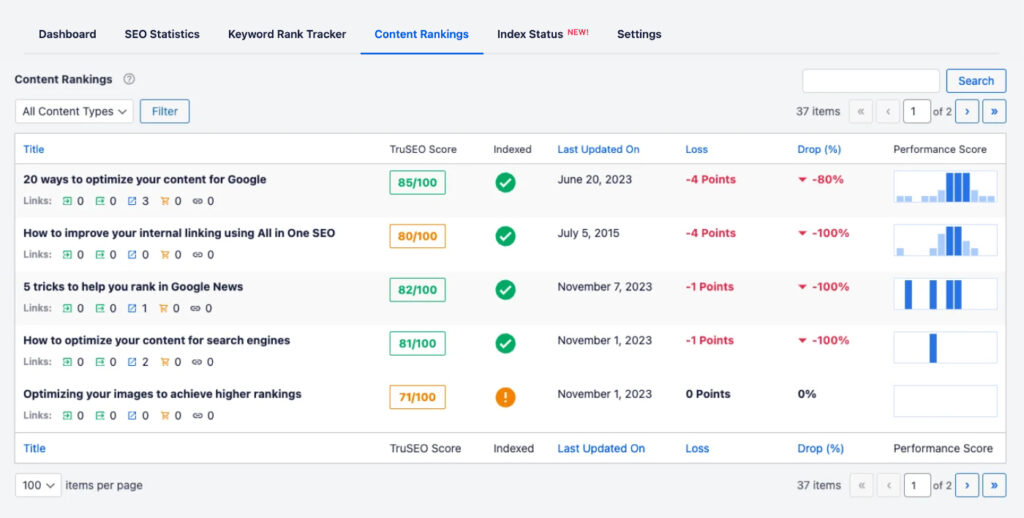Screen dimensions: 1024x518
Task: Click indexed checkmark for internal linking post
Action: click(505, 236)
